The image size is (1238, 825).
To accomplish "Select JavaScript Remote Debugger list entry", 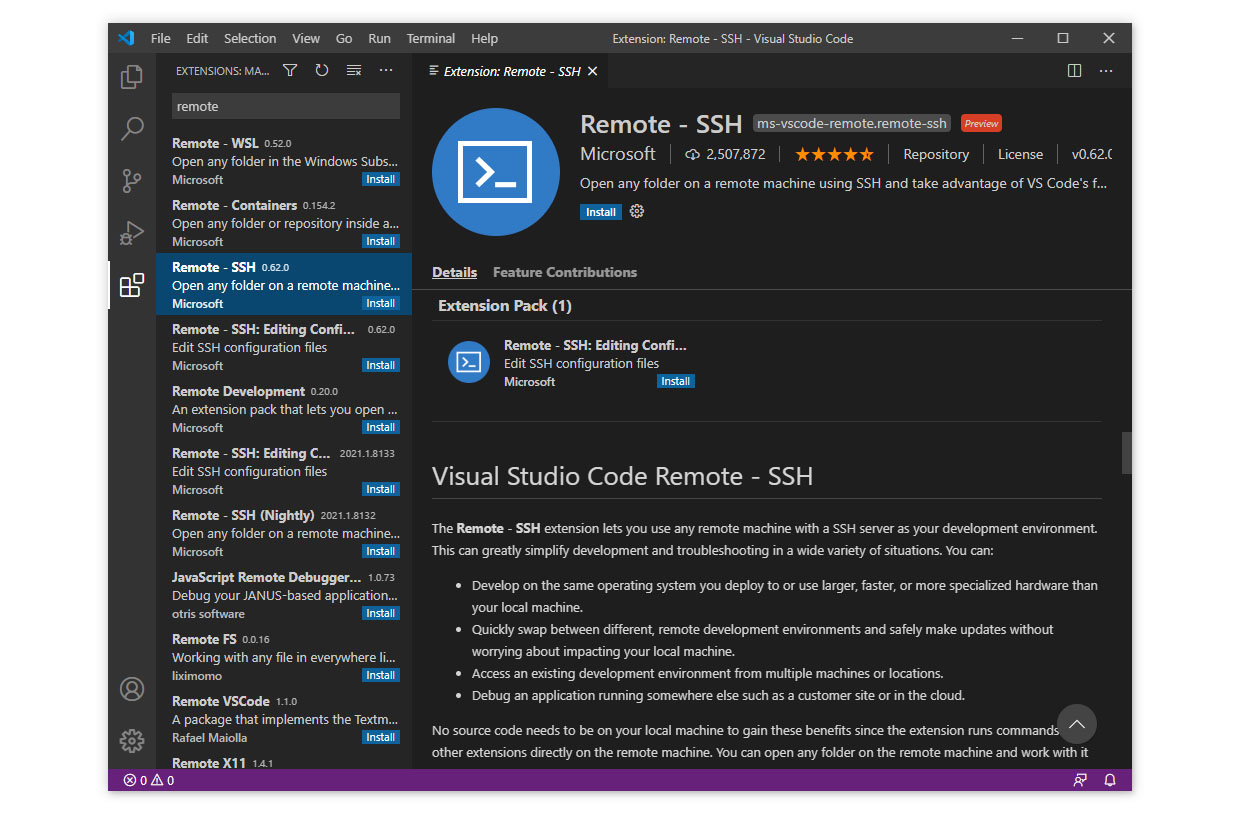I will point(284,595).
